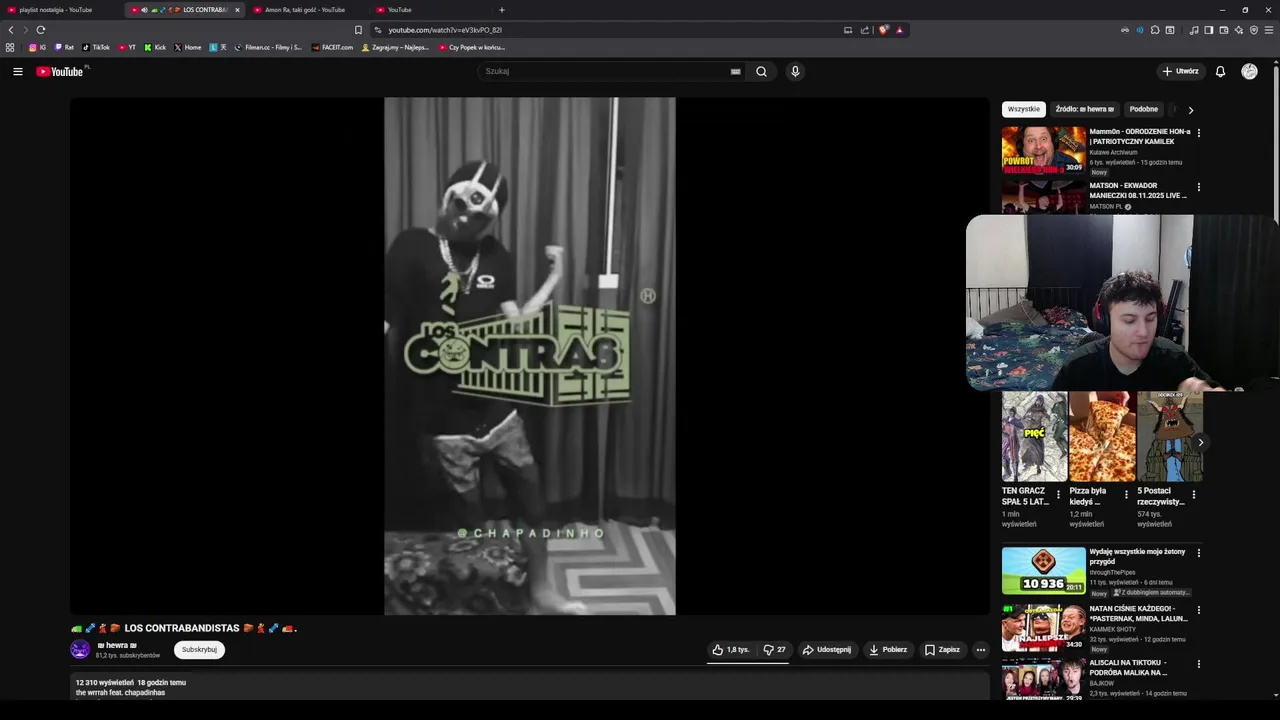Click the address bar URL
This screenshot has width=1280, height=720.
(445, 30)
